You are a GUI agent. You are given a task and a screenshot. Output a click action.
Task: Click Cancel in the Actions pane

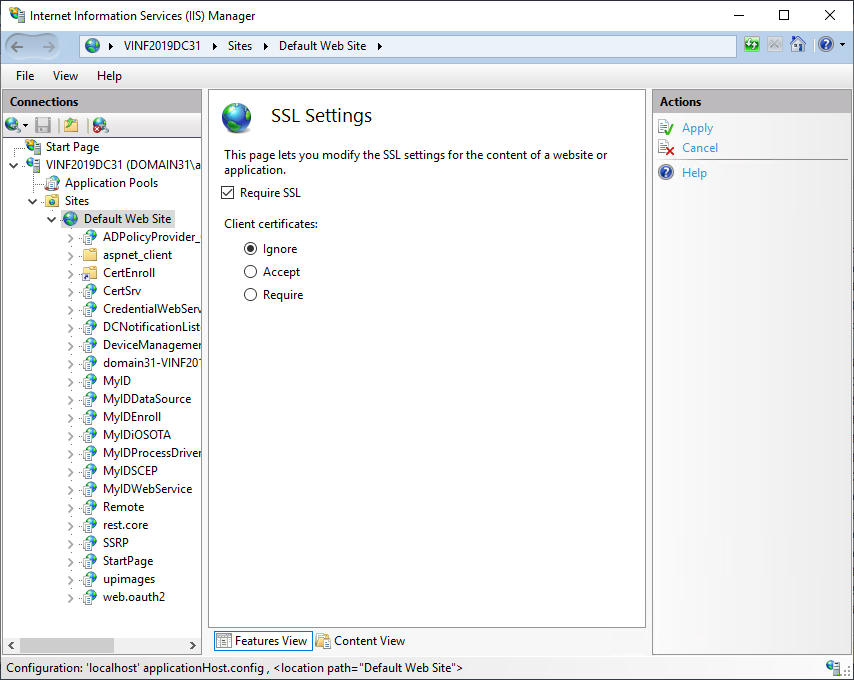pos(700,148)
